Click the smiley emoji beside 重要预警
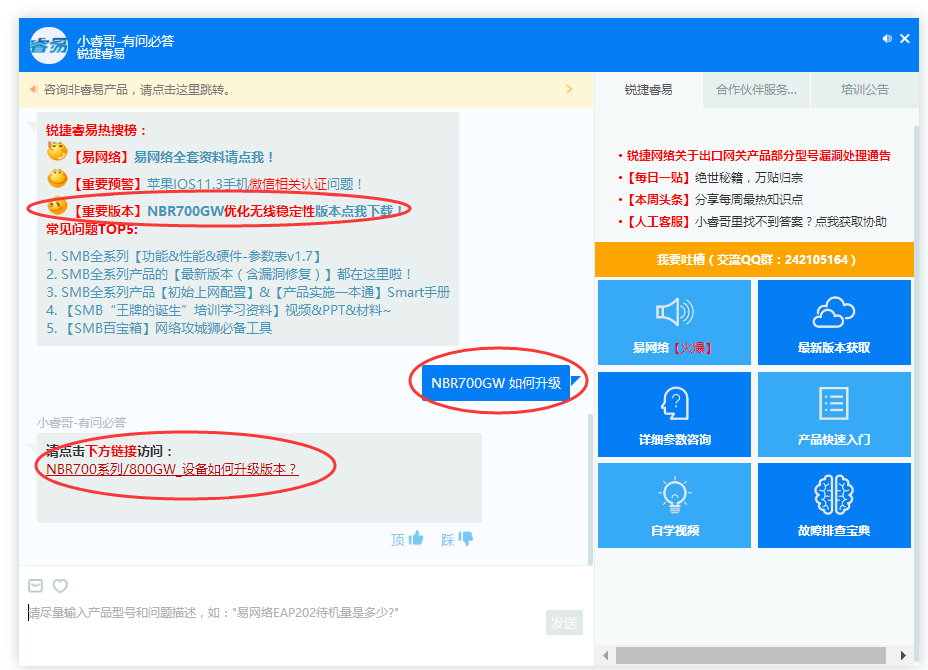Image resolution: width=928 pixels, height=670 pixels. tap(57, 178)
